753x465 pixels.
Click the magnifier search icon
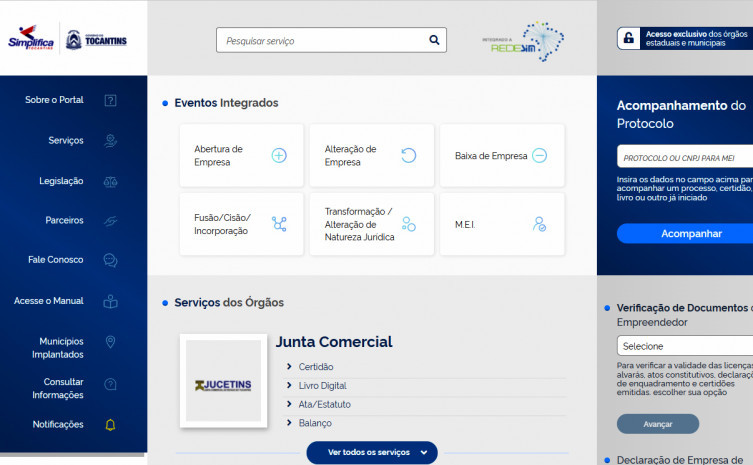coord(434,41)
